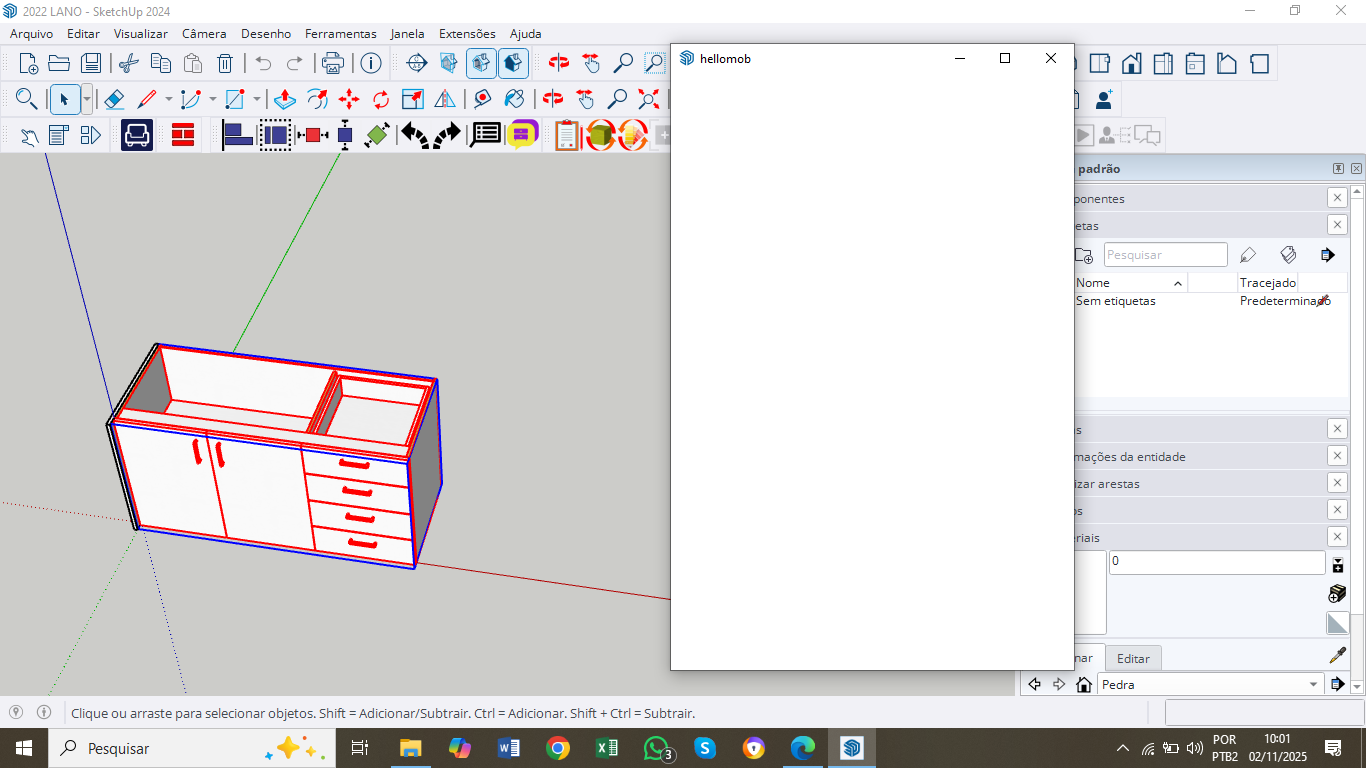Screen dimensions: 1366x768
Task: Open the Pedra material library dropdown
Action: point(1313,685)
